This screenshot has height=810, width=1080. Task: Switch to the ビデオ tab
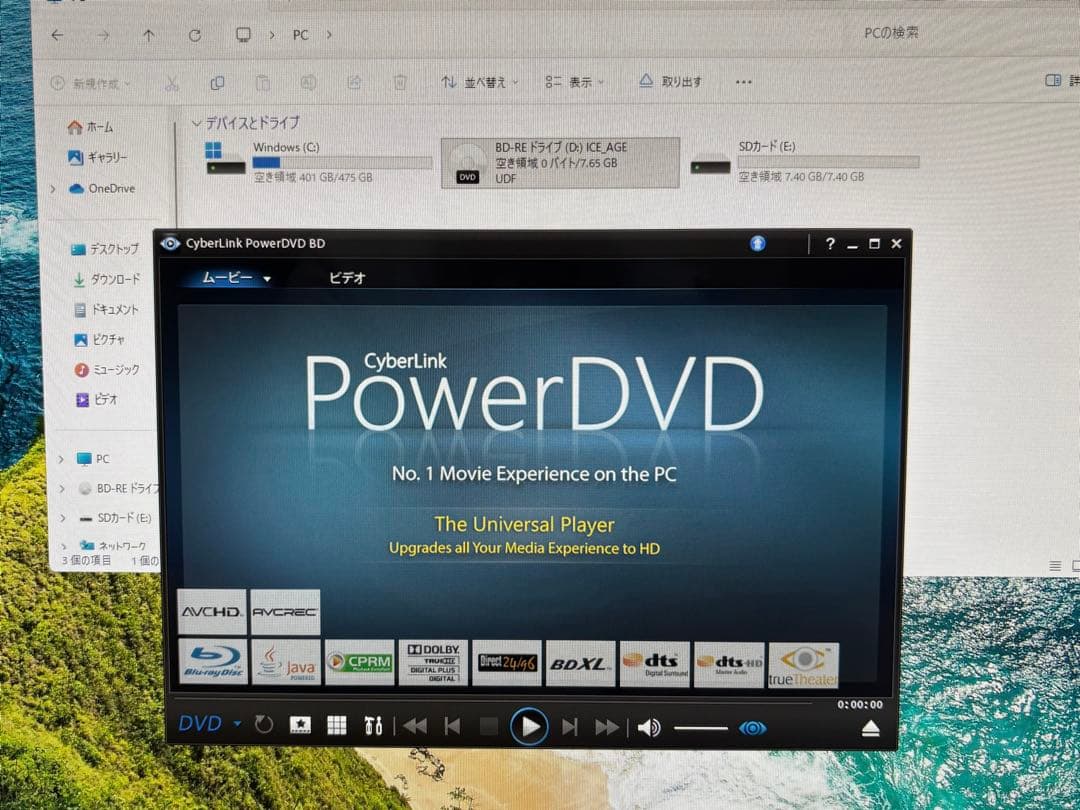346,280
